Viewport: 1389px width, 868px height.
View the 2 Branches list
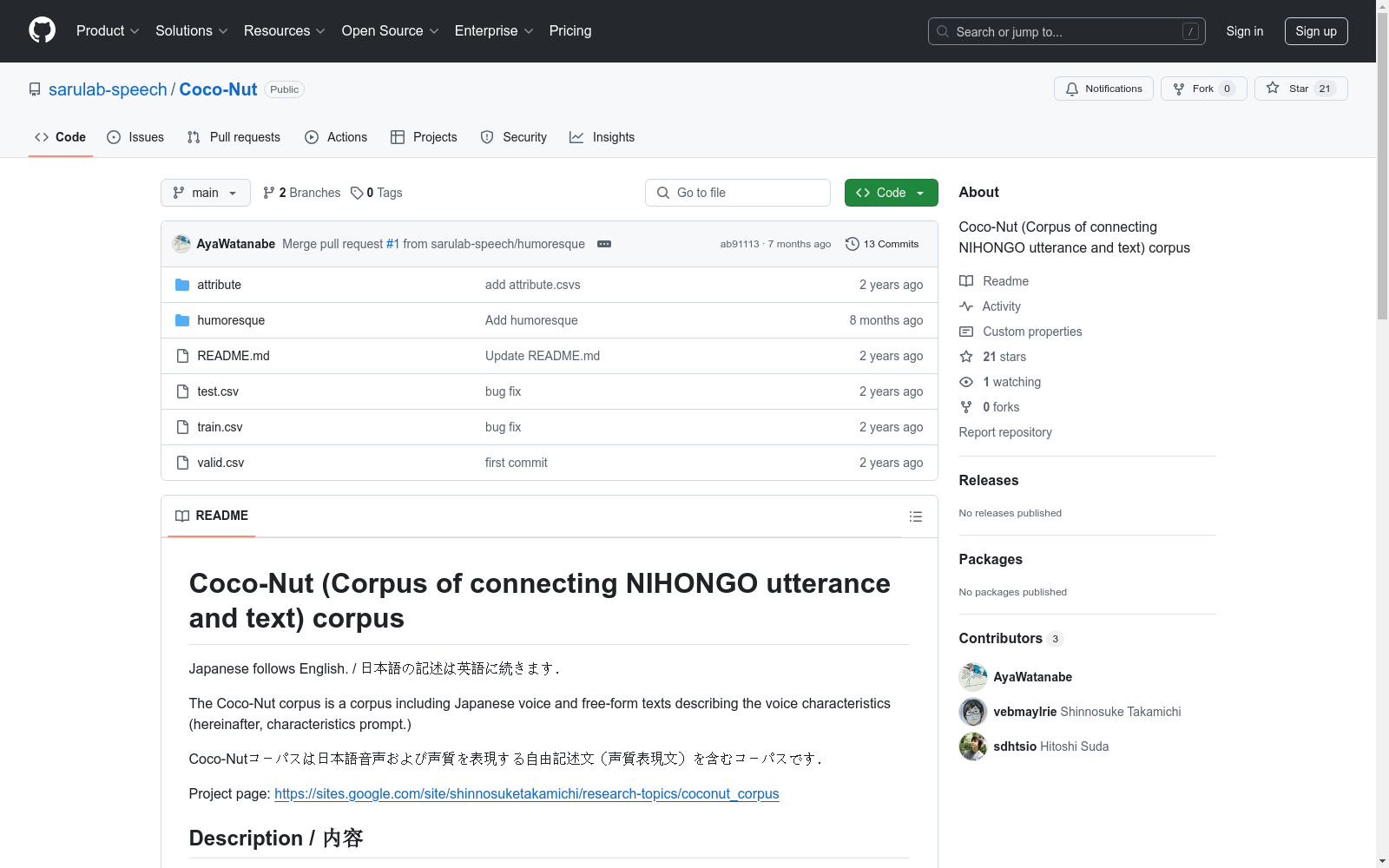pos(302,193)
